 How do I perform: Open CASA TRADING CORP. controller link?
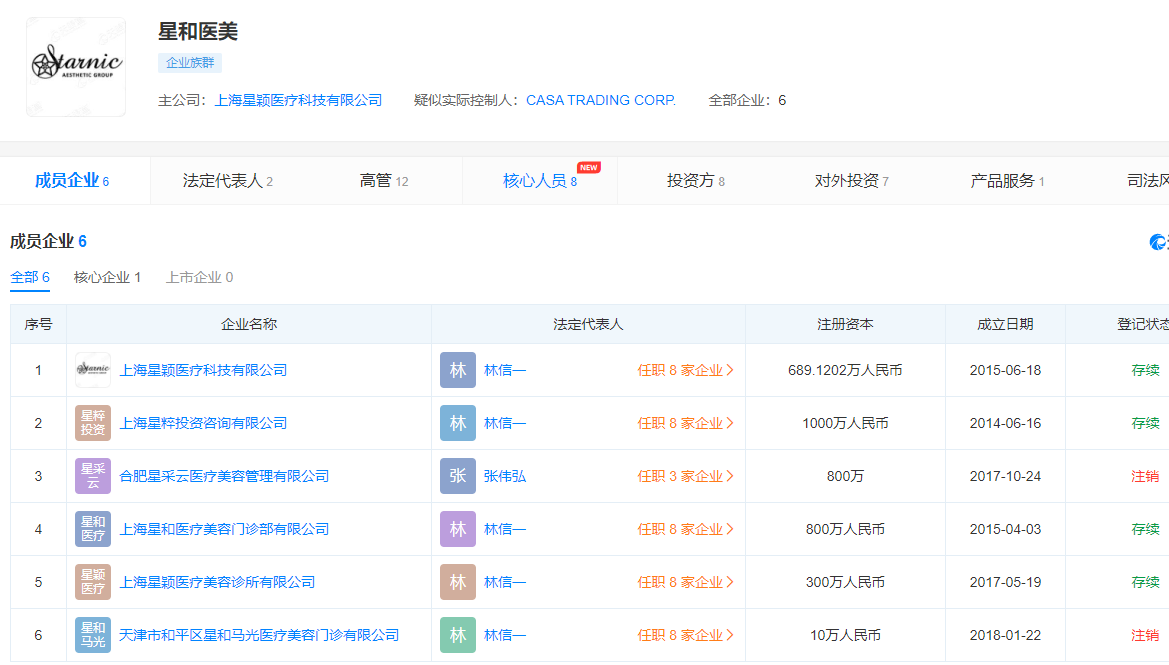tap(601, 100)
